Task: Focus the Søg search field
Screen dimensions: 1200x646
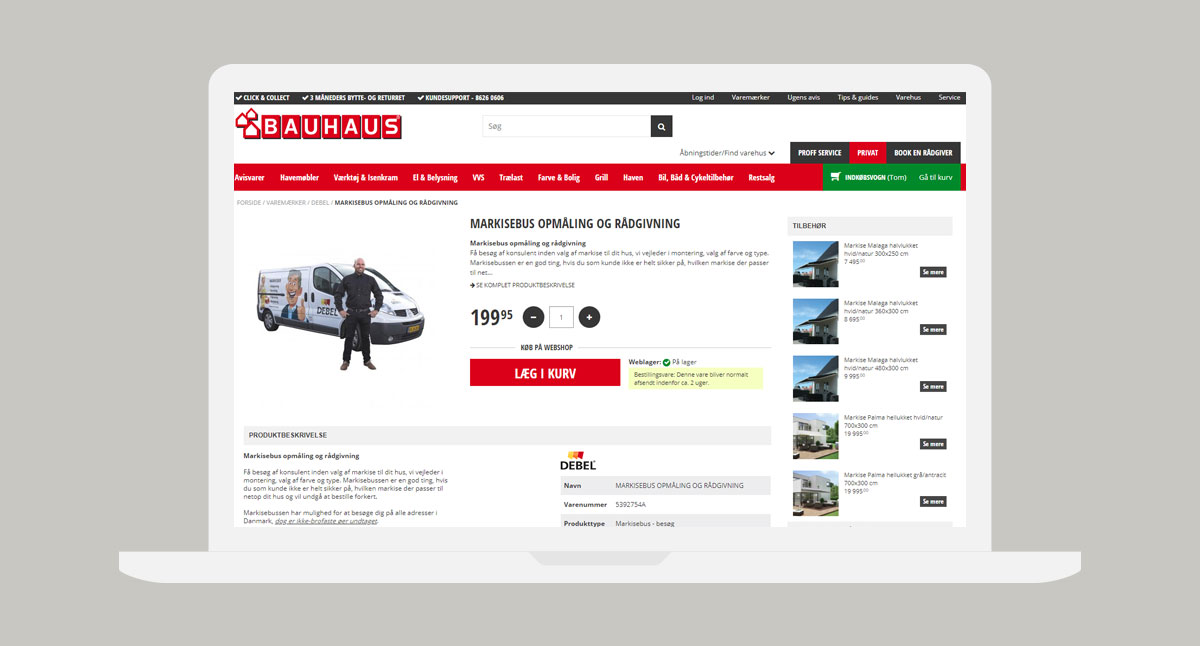Action: coord(566,126)
